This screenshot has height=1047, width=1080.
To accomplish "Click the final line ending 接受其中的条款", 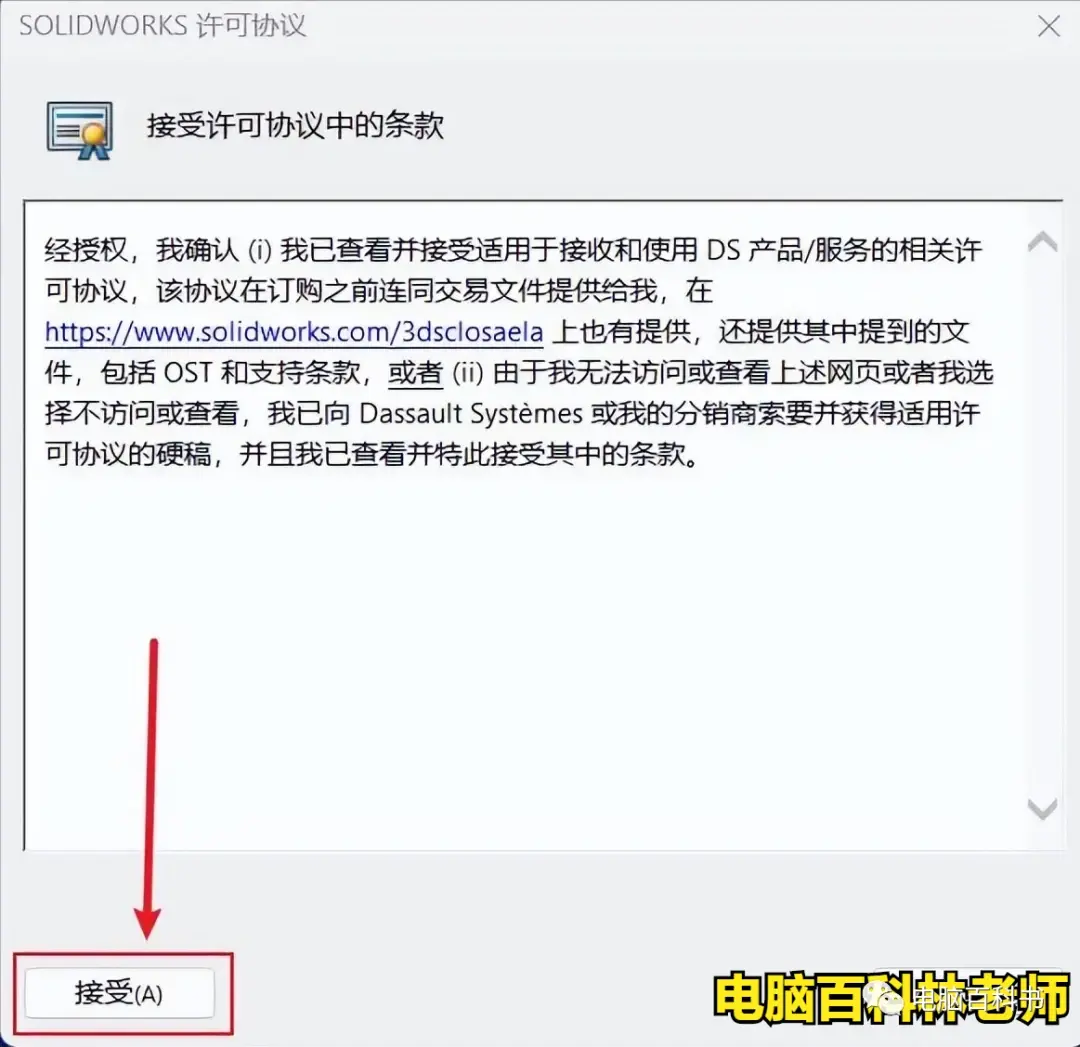I will (372, 455).
